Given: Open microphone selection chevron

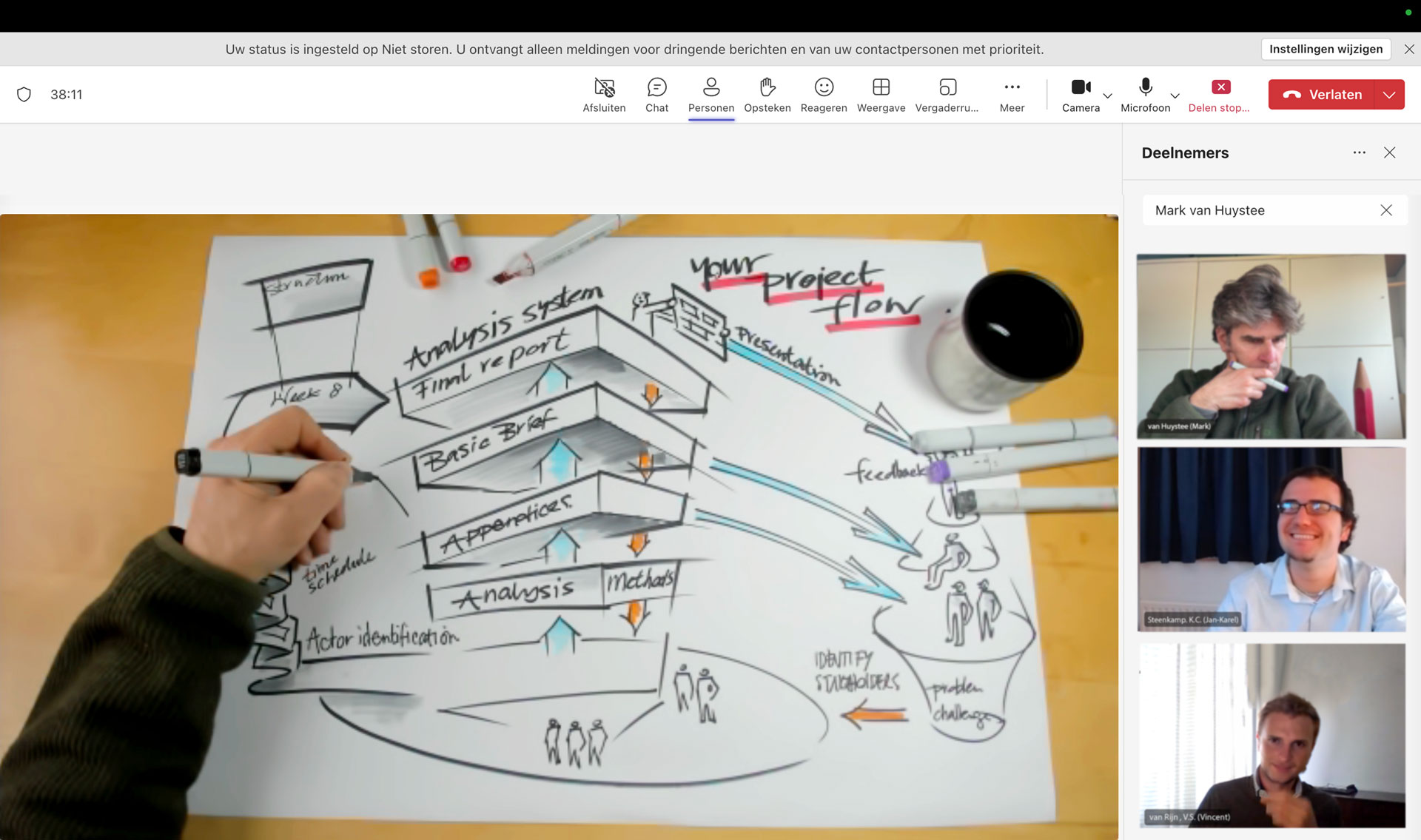Looking at the screenshot, I should point(1175,96).
